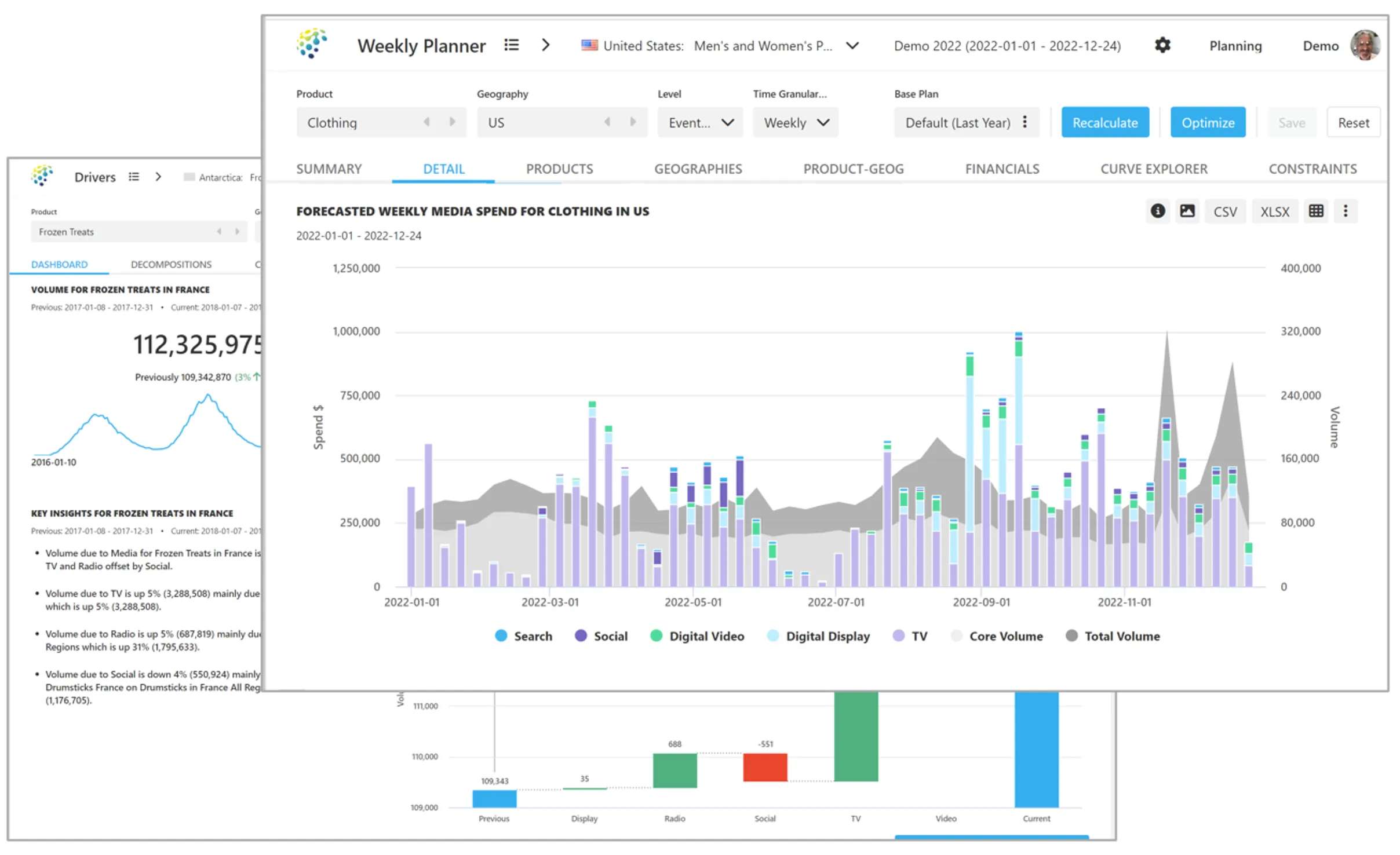
Task: Open the list icon beside Weekly Planner
Action: (x=512, y=45)
